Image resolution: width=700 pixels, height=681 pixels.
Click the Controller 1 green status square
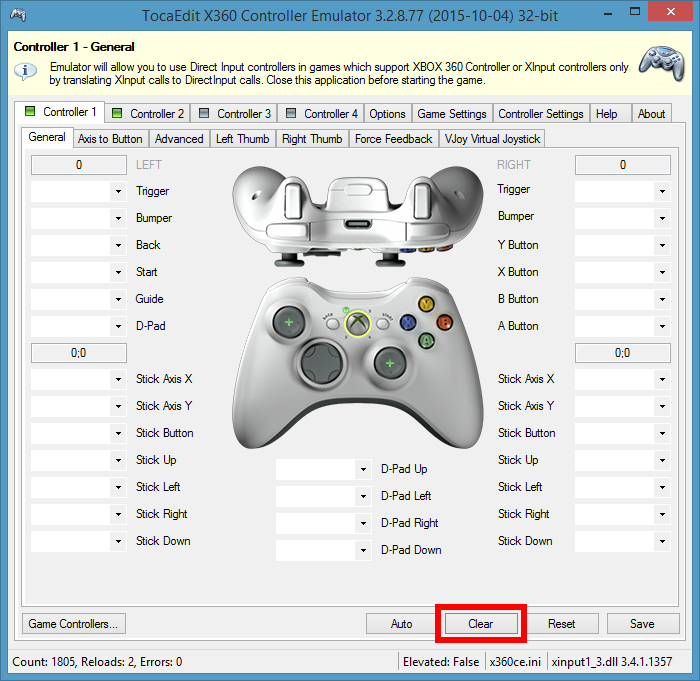30,111
